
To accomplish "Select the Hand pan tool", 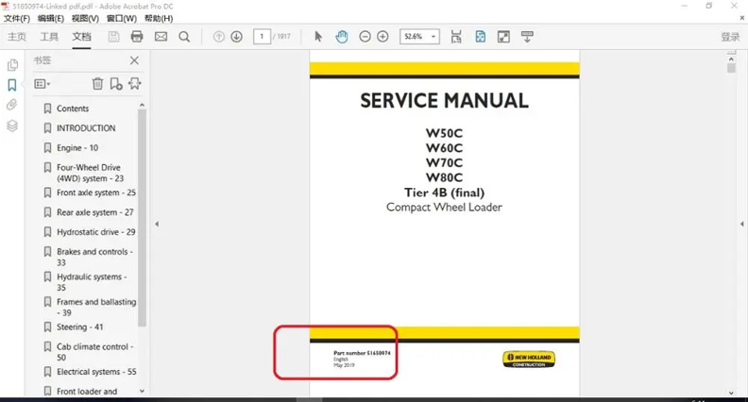I will pos(342,37).
